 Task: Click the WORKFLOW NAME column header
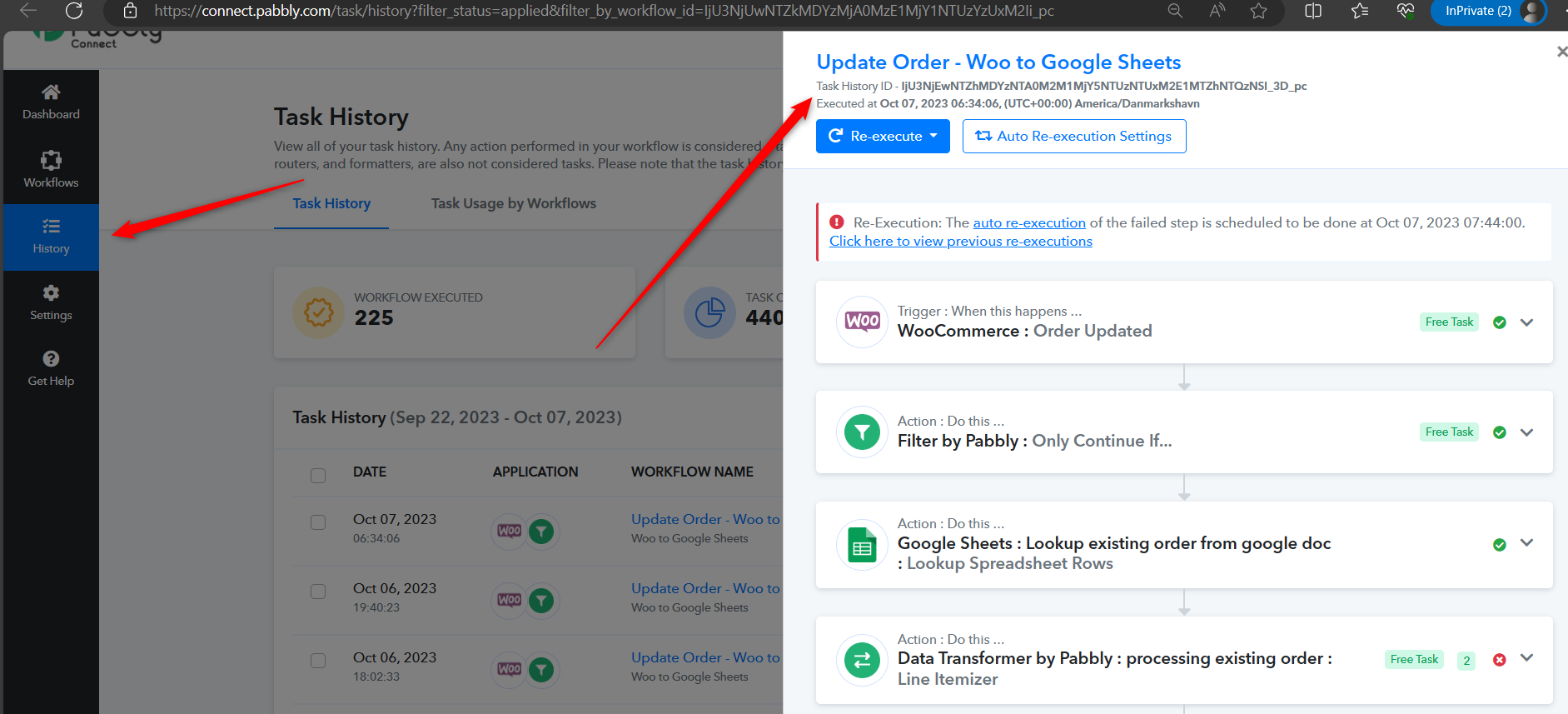[x=692, y=472]
